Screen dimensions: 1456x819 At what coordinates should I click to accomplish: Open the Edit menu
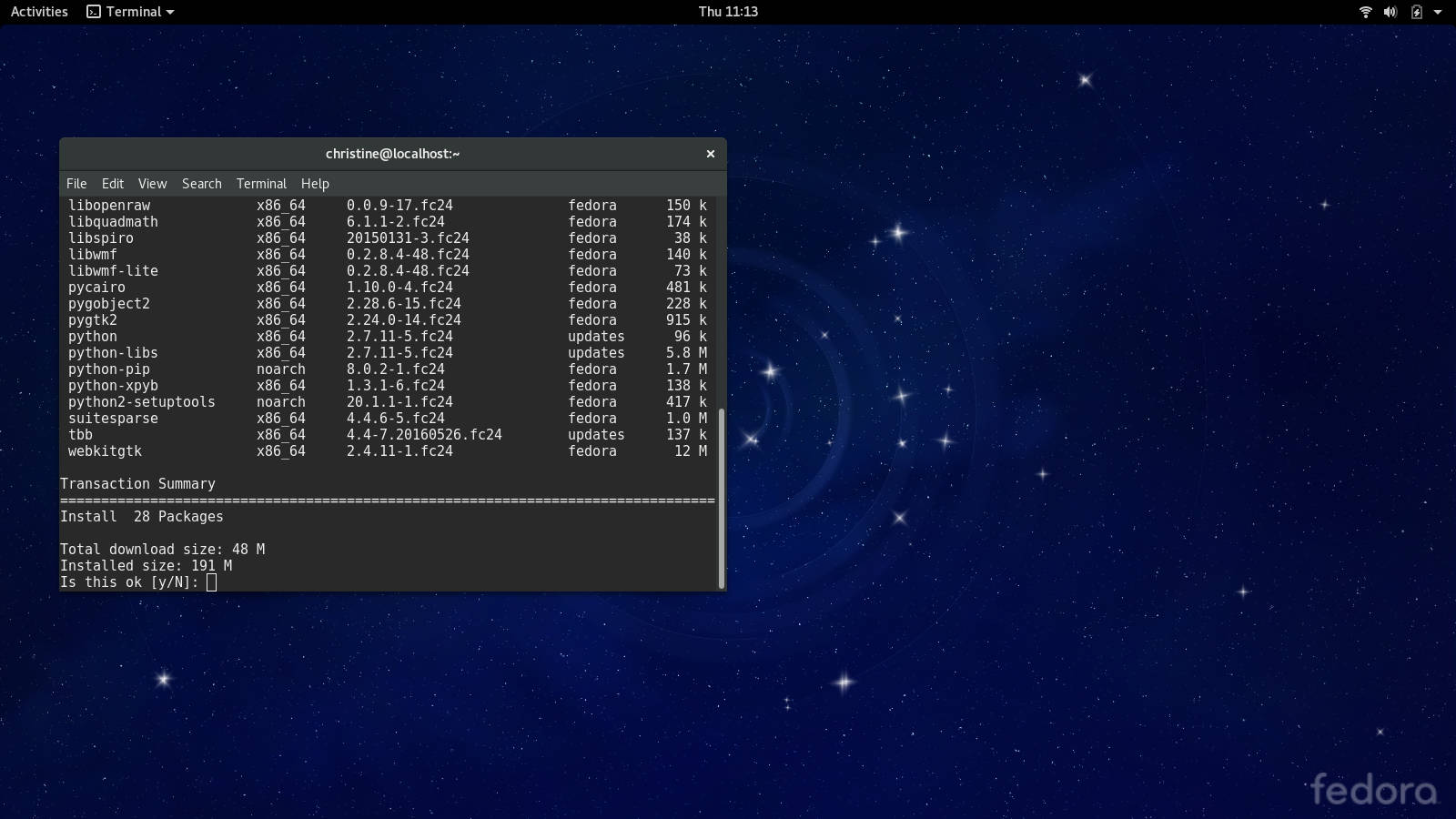click(113, 184)
